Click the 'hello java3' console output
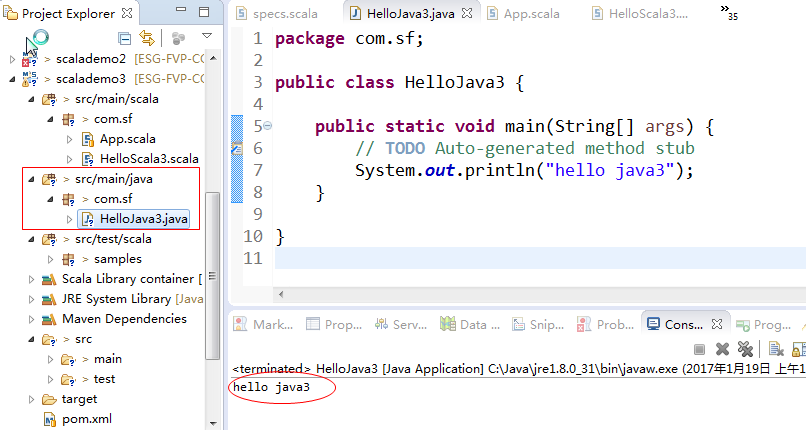Screen dimensions: 806x430 pyautogui.click(x=271, y=387)
